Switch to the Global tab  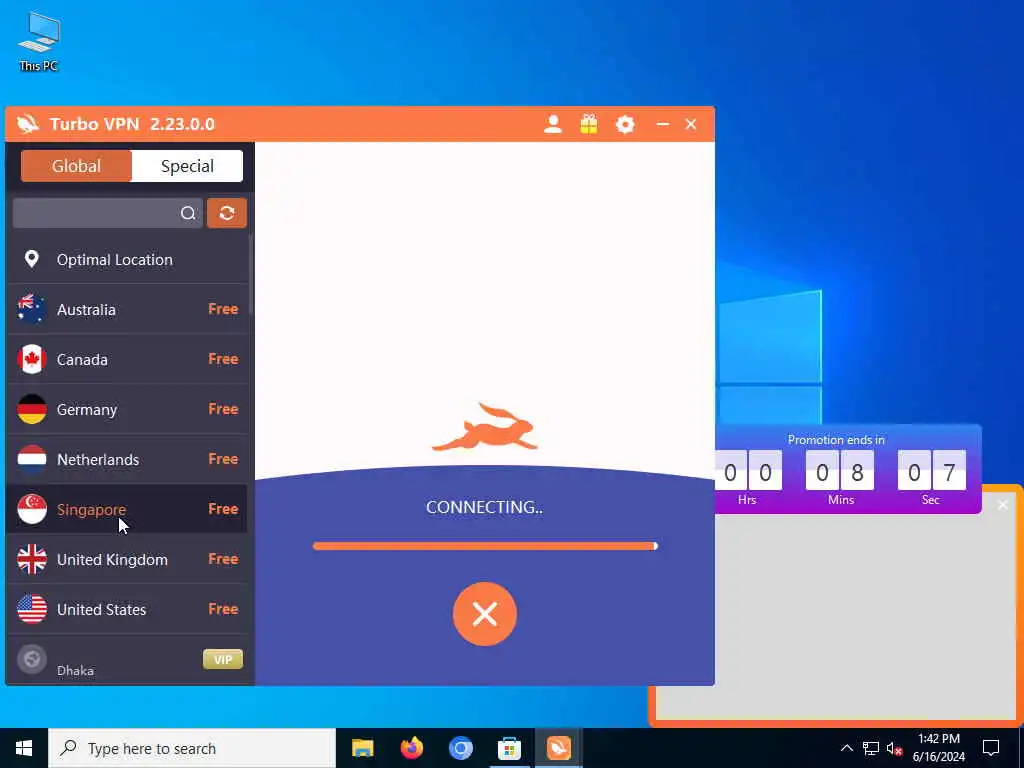(76, 166)
